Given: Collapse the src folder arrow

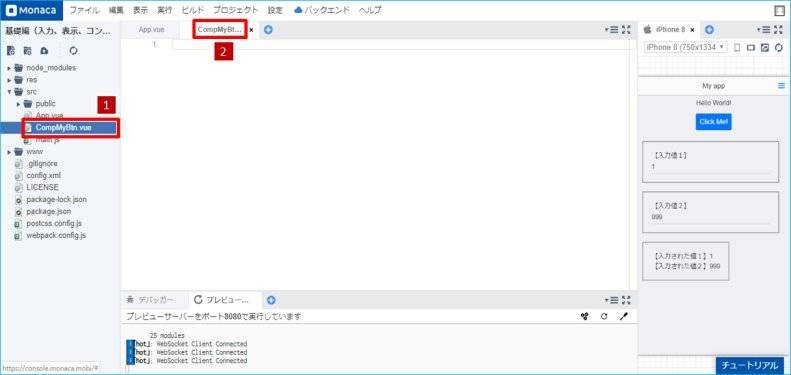Looking at the screenshot, I should tap(9, 92).
